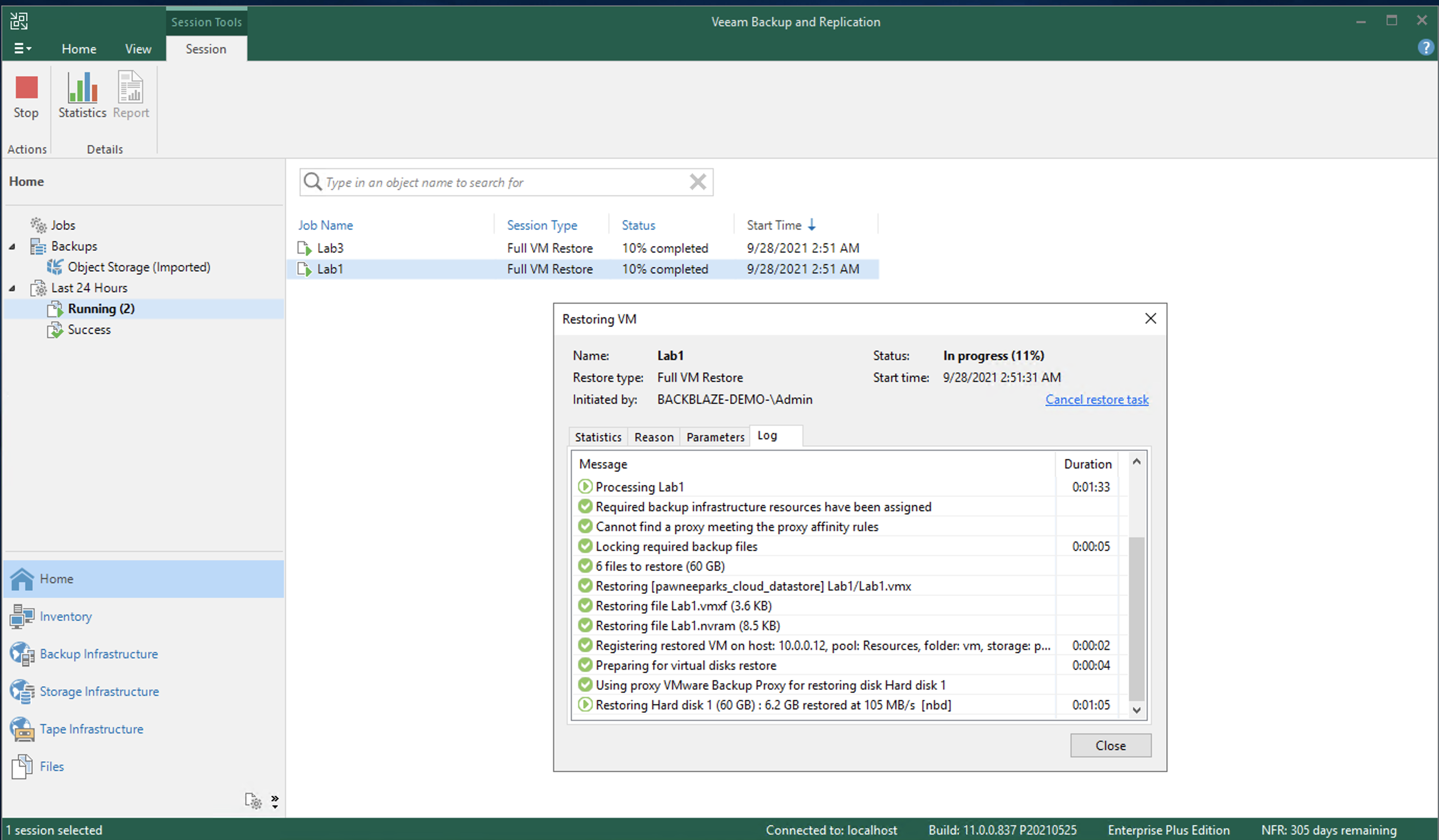Screen dimensions: 1439x840
Task: Click the Running (2) node icon
Action: click(55, 309)
